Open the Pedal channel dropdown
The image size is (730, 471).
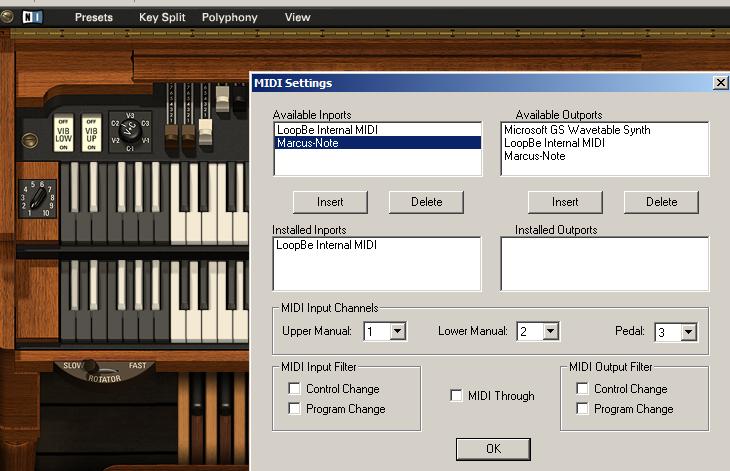pyautogui.click(x=689, y=332)
